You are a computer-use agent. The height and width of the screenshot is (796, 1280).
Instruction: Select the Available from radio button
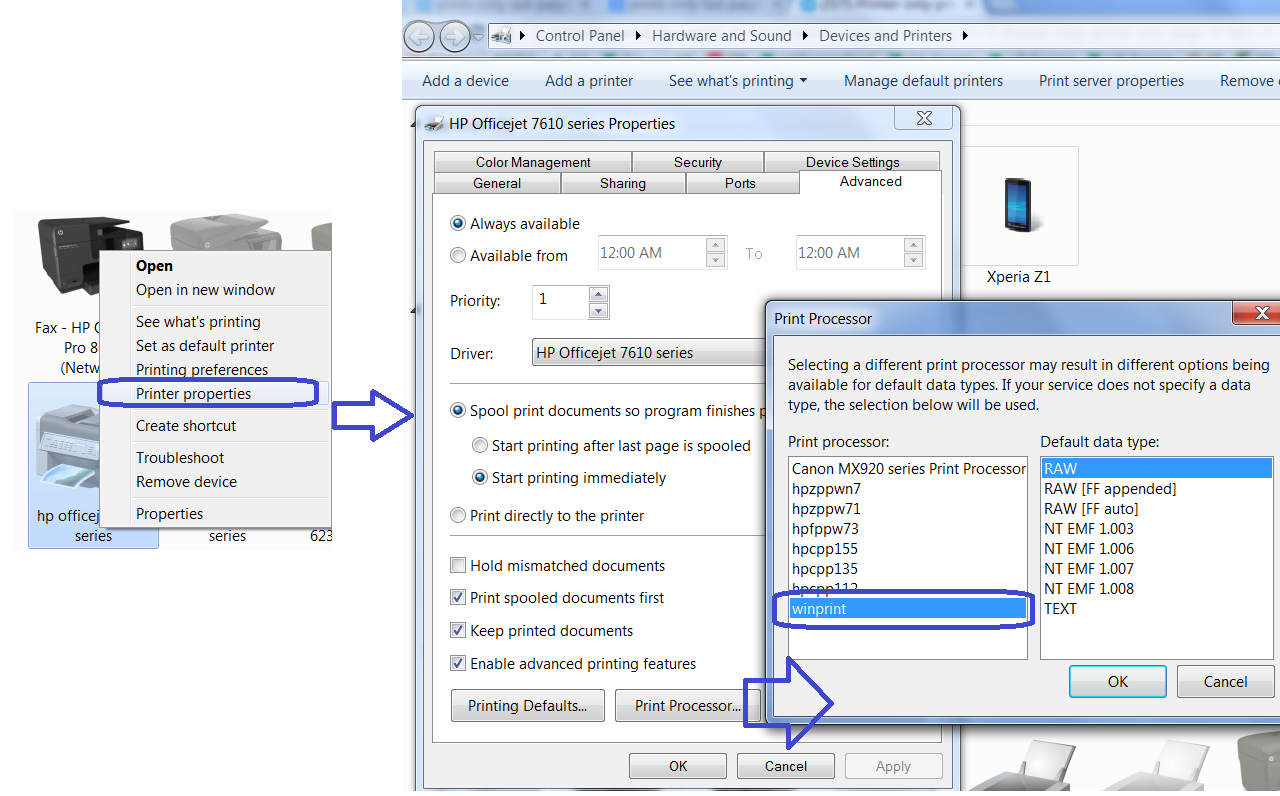tap(458, 256)
